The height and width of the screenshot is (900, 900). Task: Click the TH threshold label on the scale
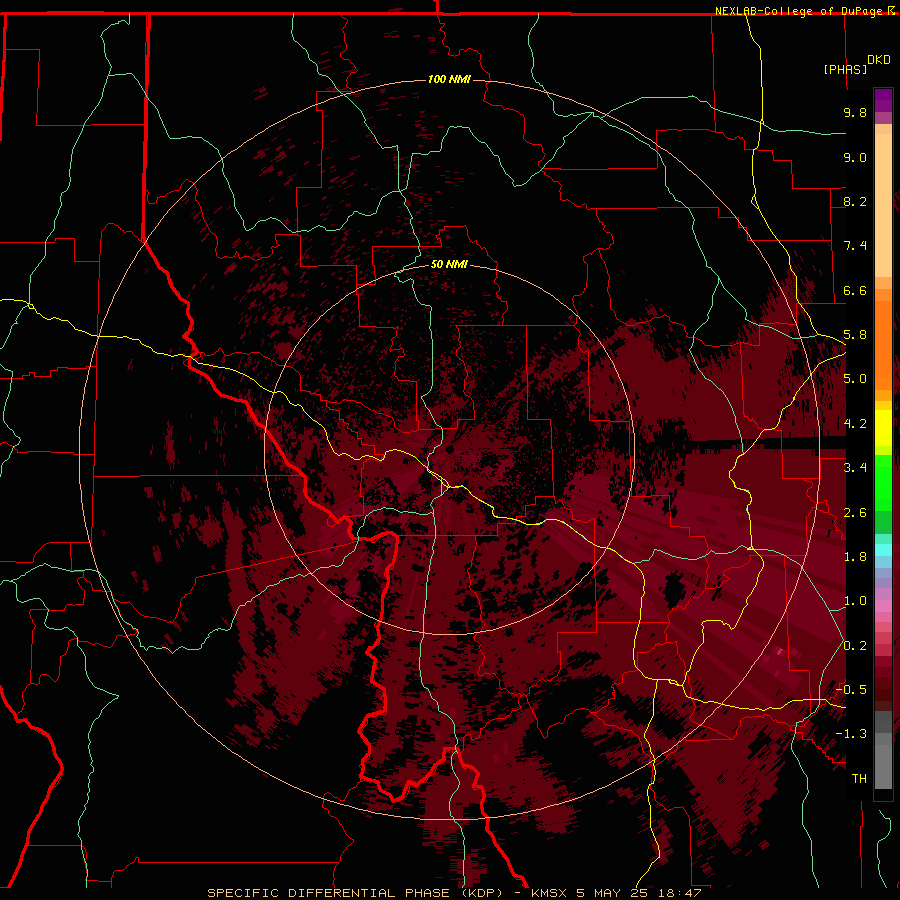pos(859,779)
